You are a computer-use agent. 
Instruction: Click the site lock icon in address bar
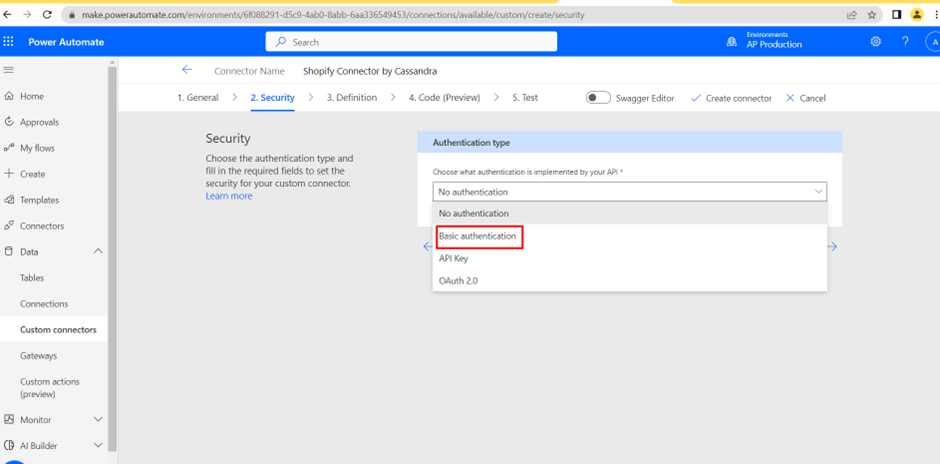click(71, 15)
